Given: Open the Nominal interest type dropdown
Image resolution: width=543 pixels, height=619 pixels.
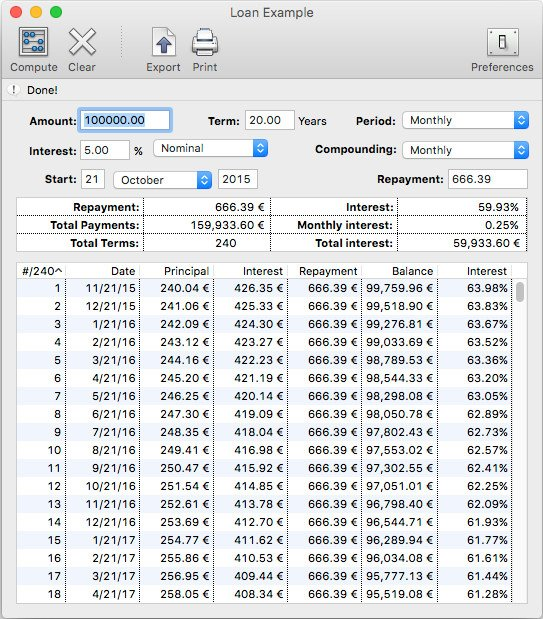Looking at the screenshot, I should 210,148.
